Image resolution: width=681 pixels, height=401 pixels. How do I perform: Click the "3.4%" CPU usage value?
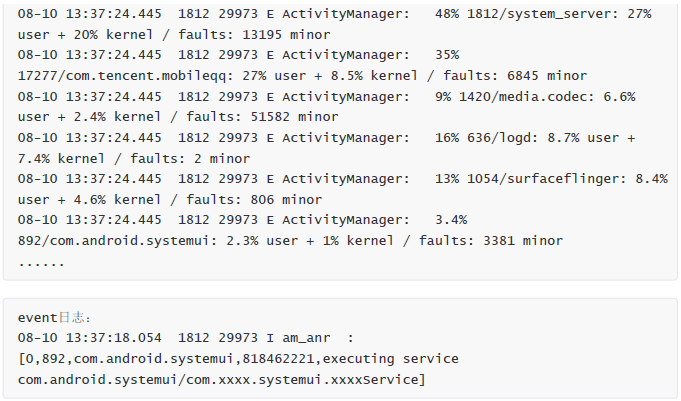(451, 220)
